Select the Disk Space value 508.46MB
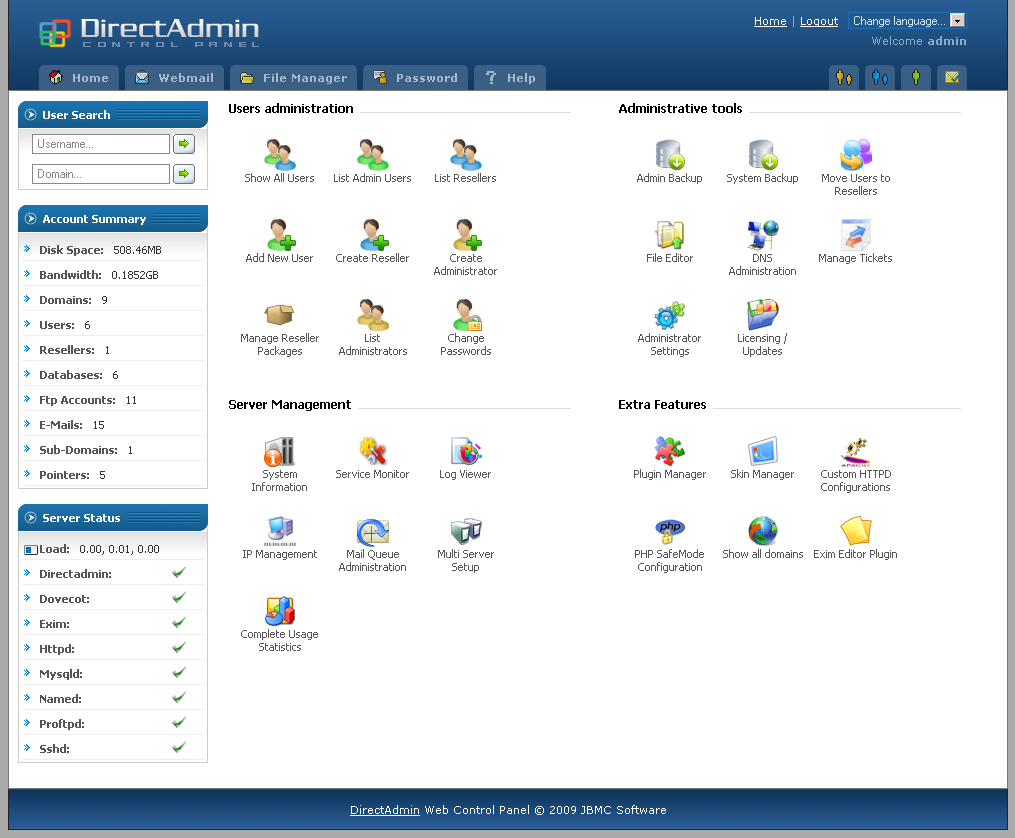The image size is (1015, 838). coord(137,250)
